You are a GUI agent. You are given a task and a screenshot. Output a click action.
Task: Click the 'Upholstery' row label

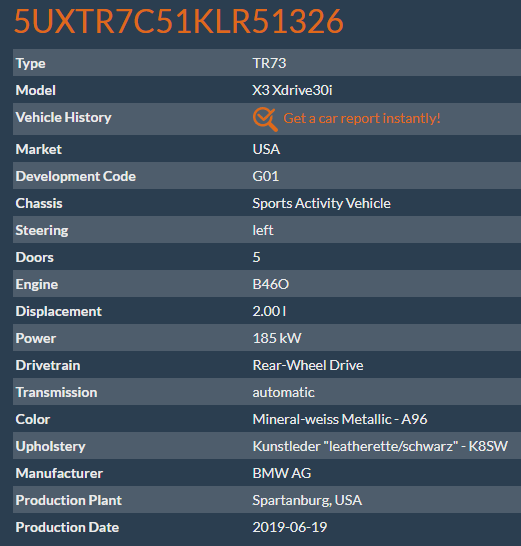tap(50, 446)
